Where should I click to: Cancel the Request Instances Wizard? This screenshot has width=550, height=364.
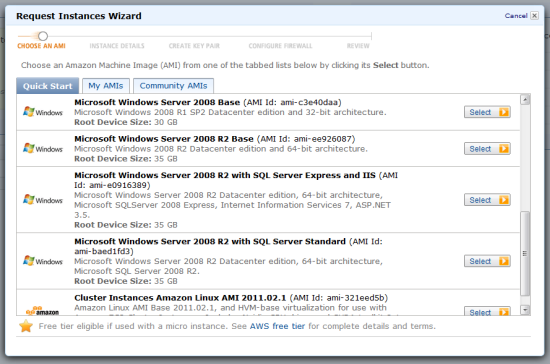pos(516,16)
